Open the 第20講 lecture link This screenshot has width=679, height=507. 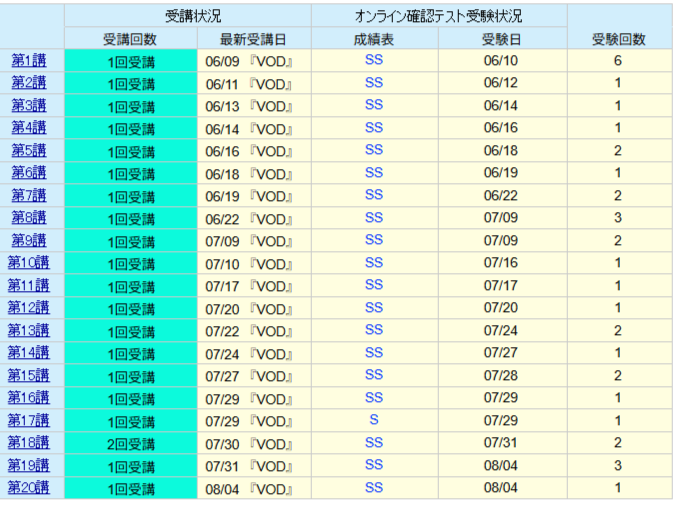click(29, 487)
